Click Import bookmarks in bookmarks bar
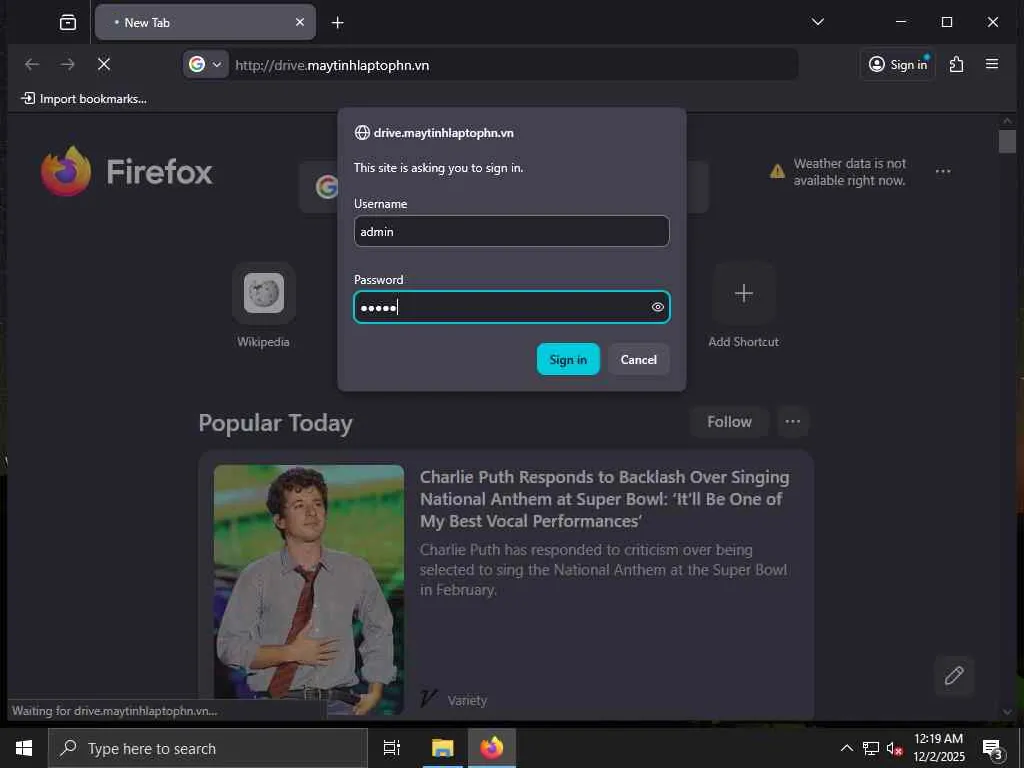This screenshot has width=1024, height=768. tap(84, 99)
